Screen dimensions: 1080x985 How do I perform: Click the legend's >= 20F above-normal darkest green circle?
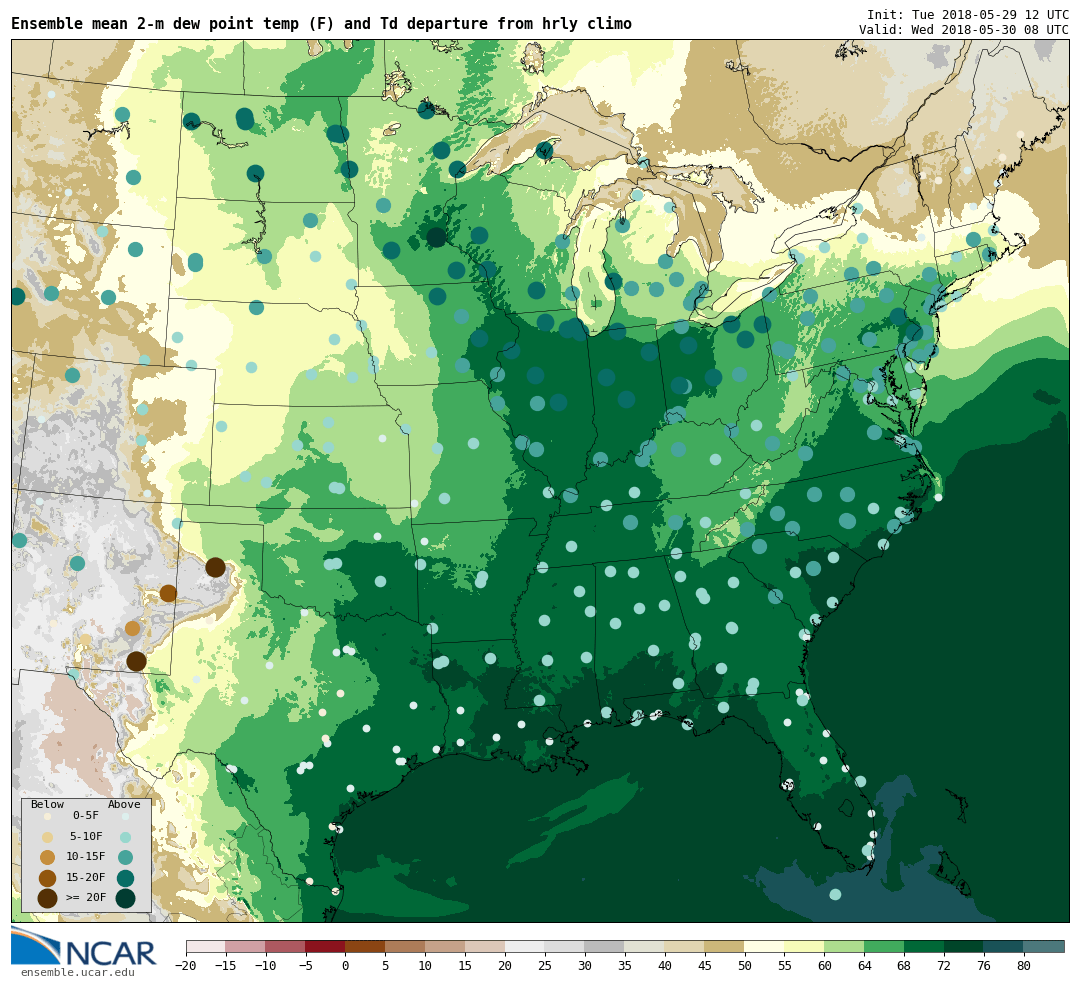tap(125, 899)
